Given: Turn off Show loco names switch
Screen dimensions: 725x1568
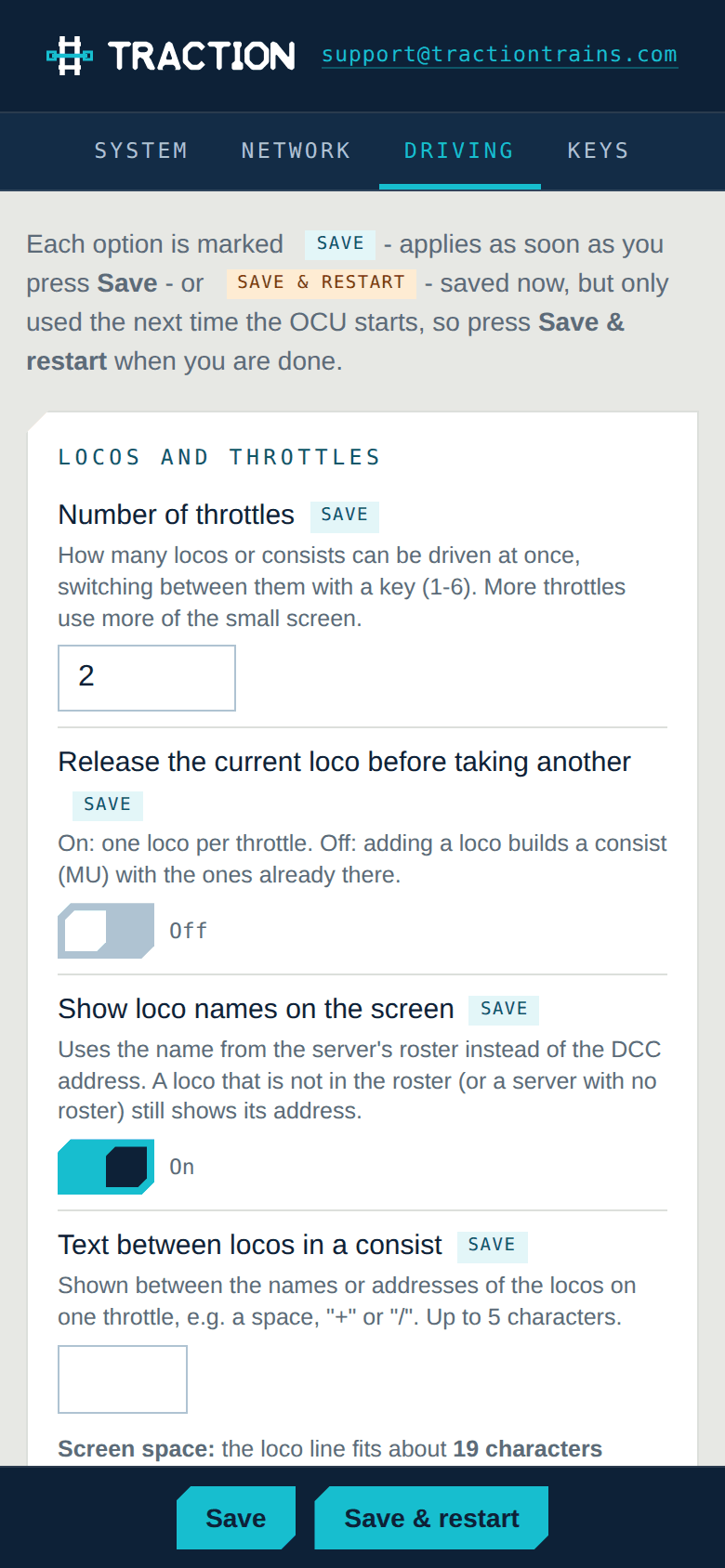Looking at the screenshot, I should [x=106, y=1167].
